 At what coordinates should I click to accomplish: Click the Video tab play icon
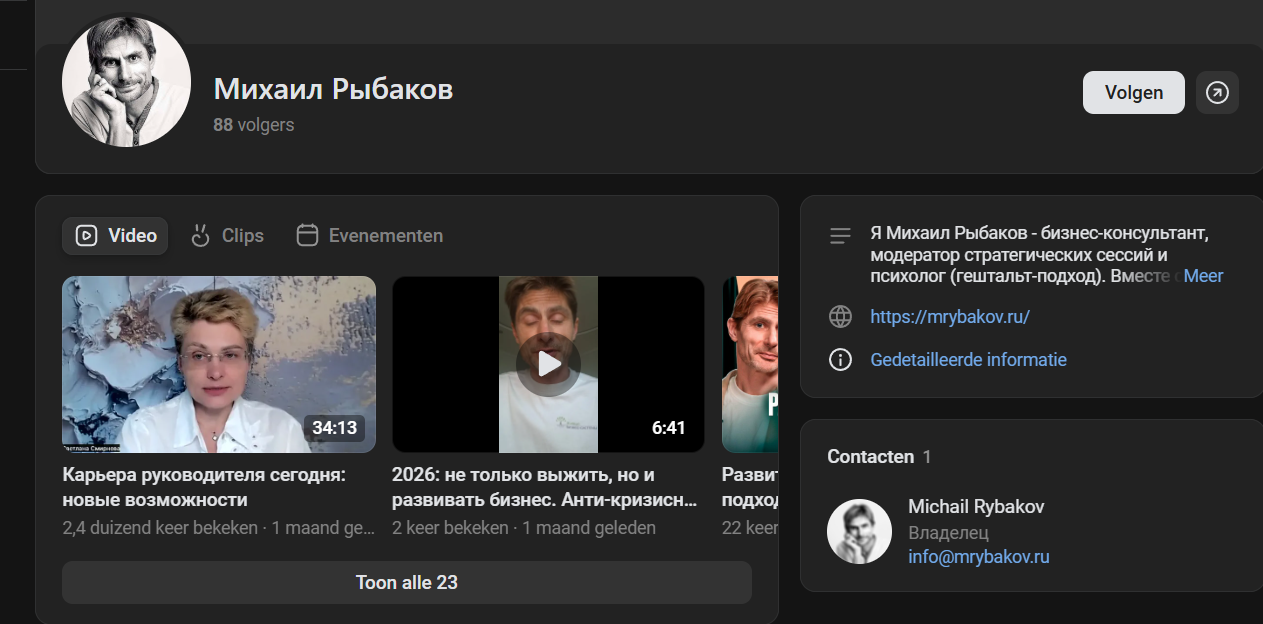coord(86,236)
